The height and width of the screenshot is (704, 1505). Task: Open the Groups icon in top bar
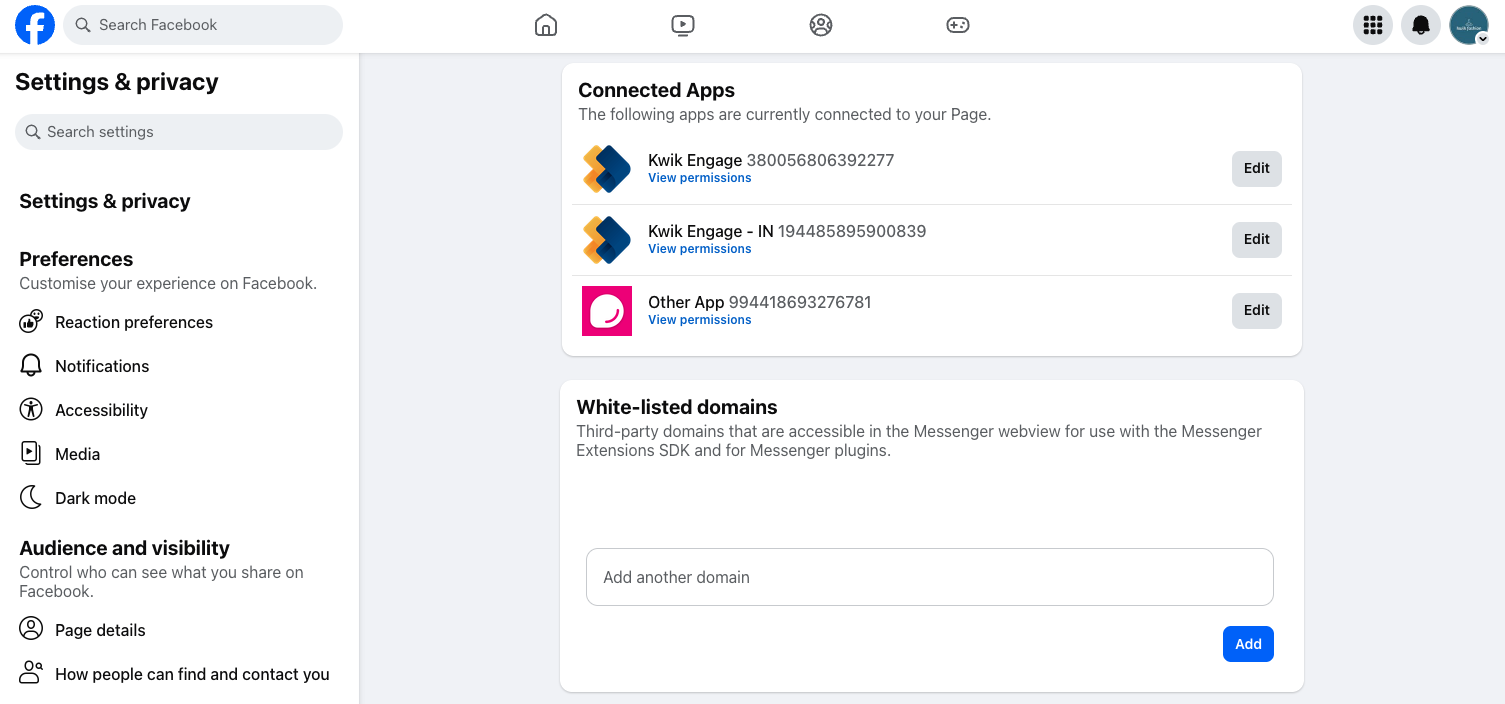821,25
